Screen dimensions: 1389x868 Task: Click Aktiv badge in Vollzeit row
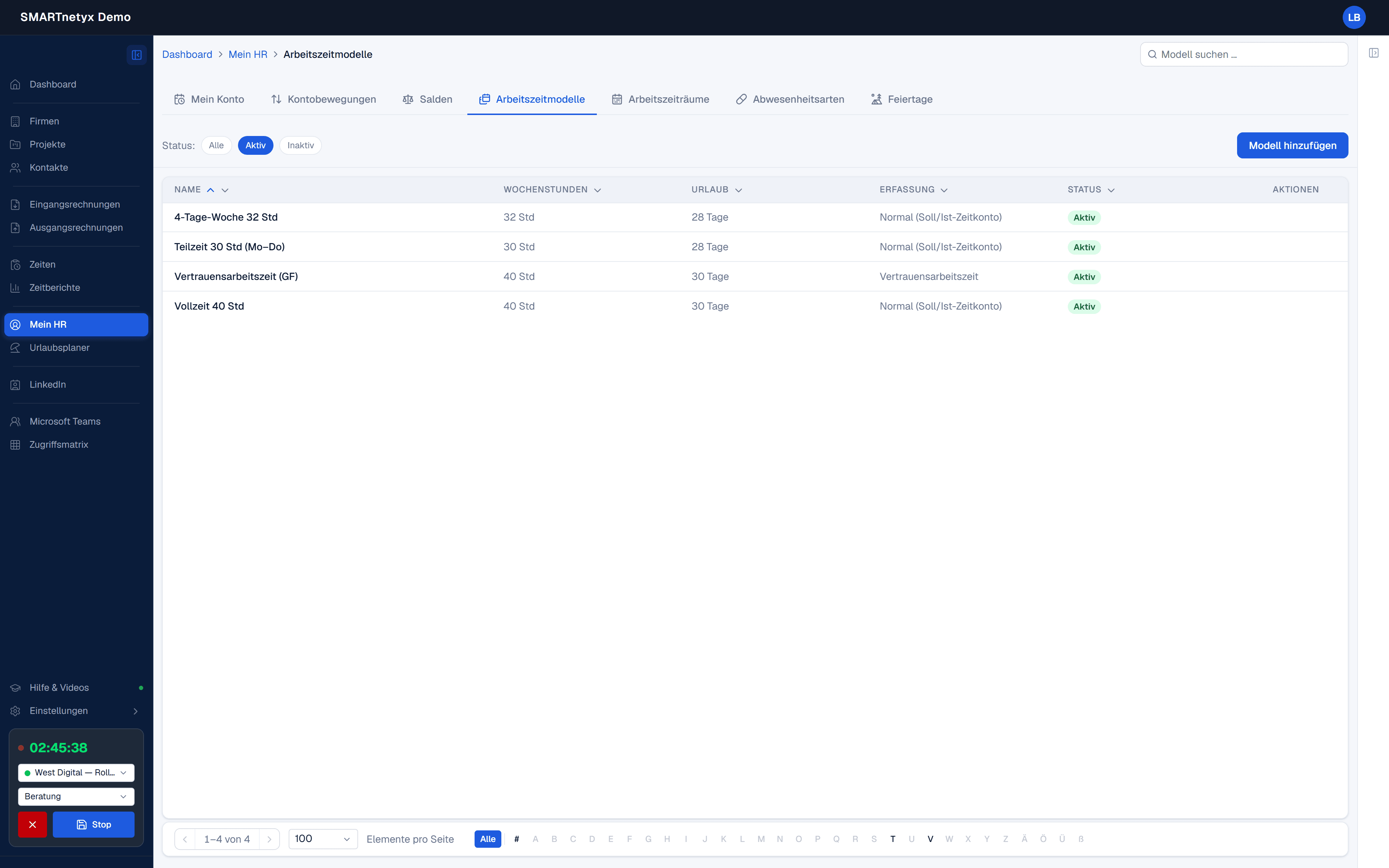click(x=1084, y=307)
